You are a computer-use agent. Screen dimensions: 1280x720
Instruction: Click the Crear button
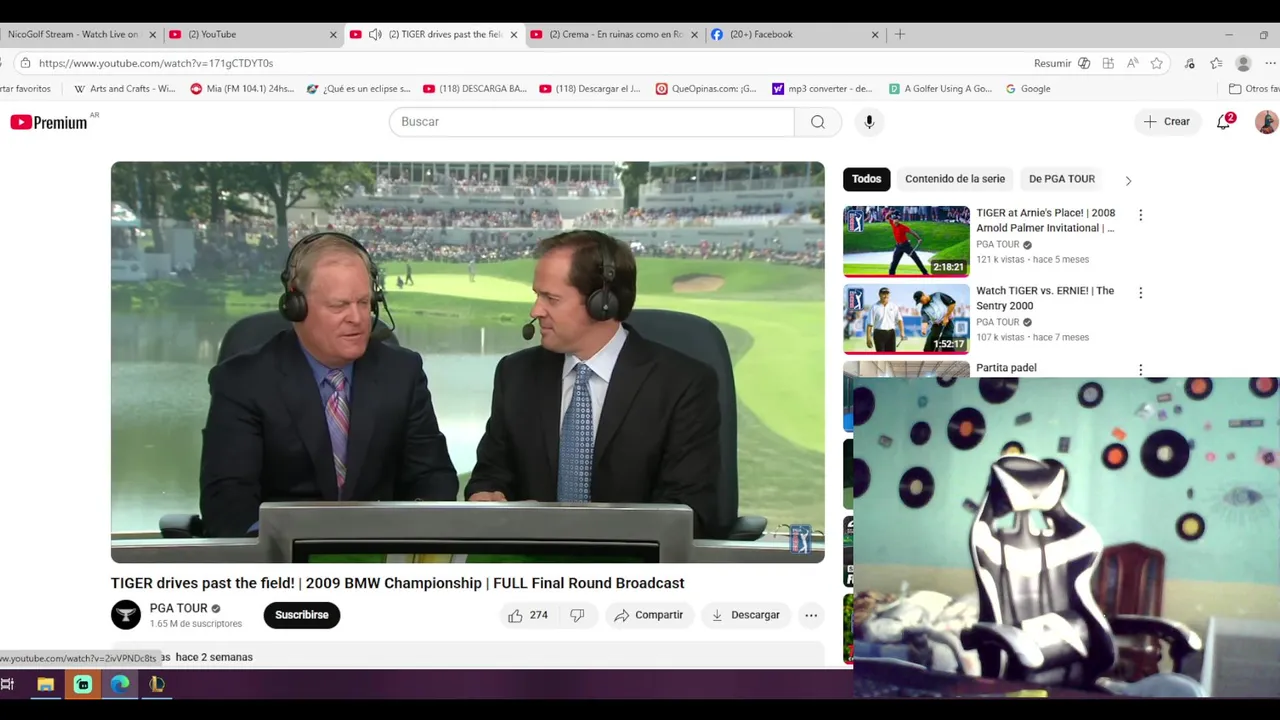(x=1167, y=122)
